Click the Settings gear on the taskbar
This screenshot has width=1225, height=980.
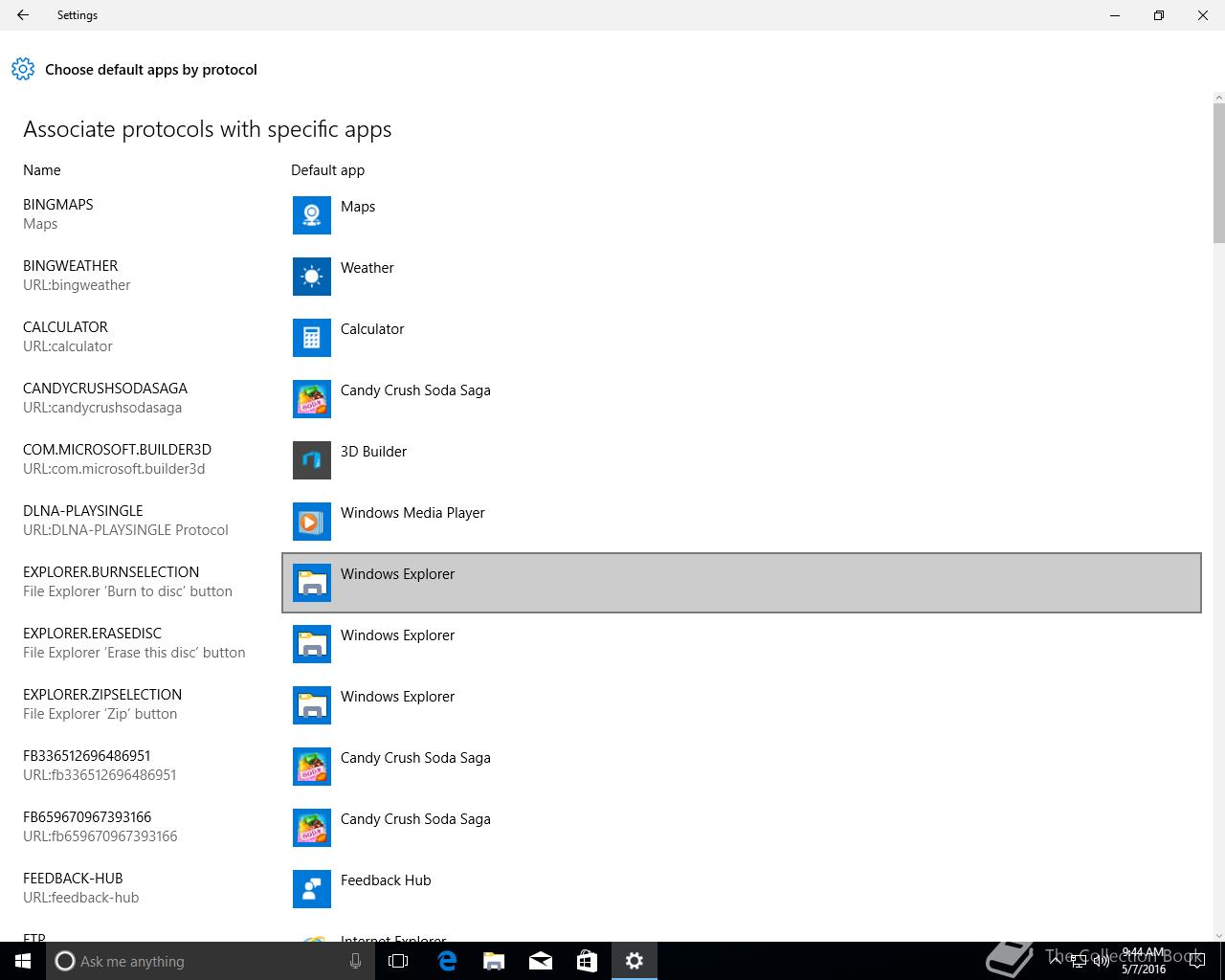click(635, 961)
